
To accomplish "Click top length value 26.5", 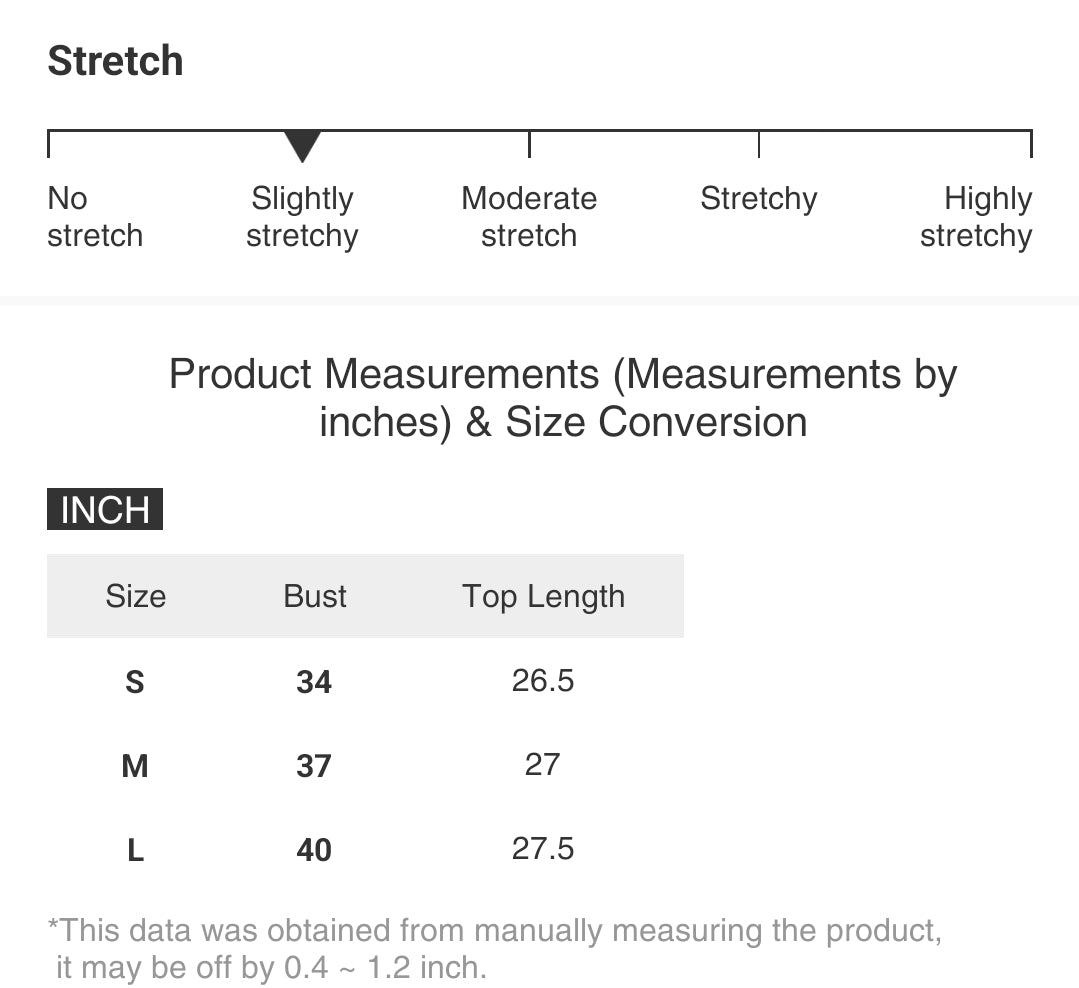I will pos(543,681).
